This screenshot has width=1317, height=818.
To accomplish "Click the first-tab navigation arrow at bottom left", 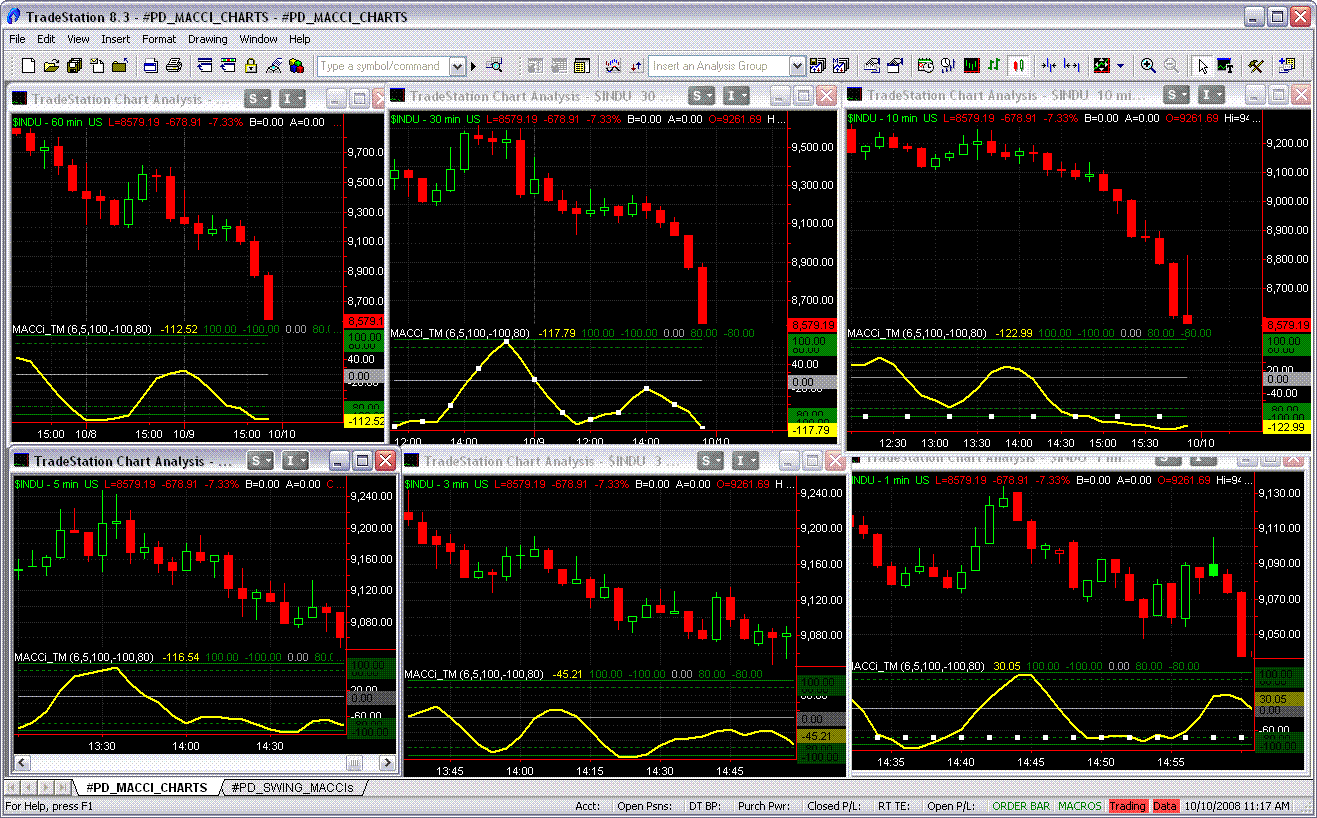I will (x=13, y=787).
